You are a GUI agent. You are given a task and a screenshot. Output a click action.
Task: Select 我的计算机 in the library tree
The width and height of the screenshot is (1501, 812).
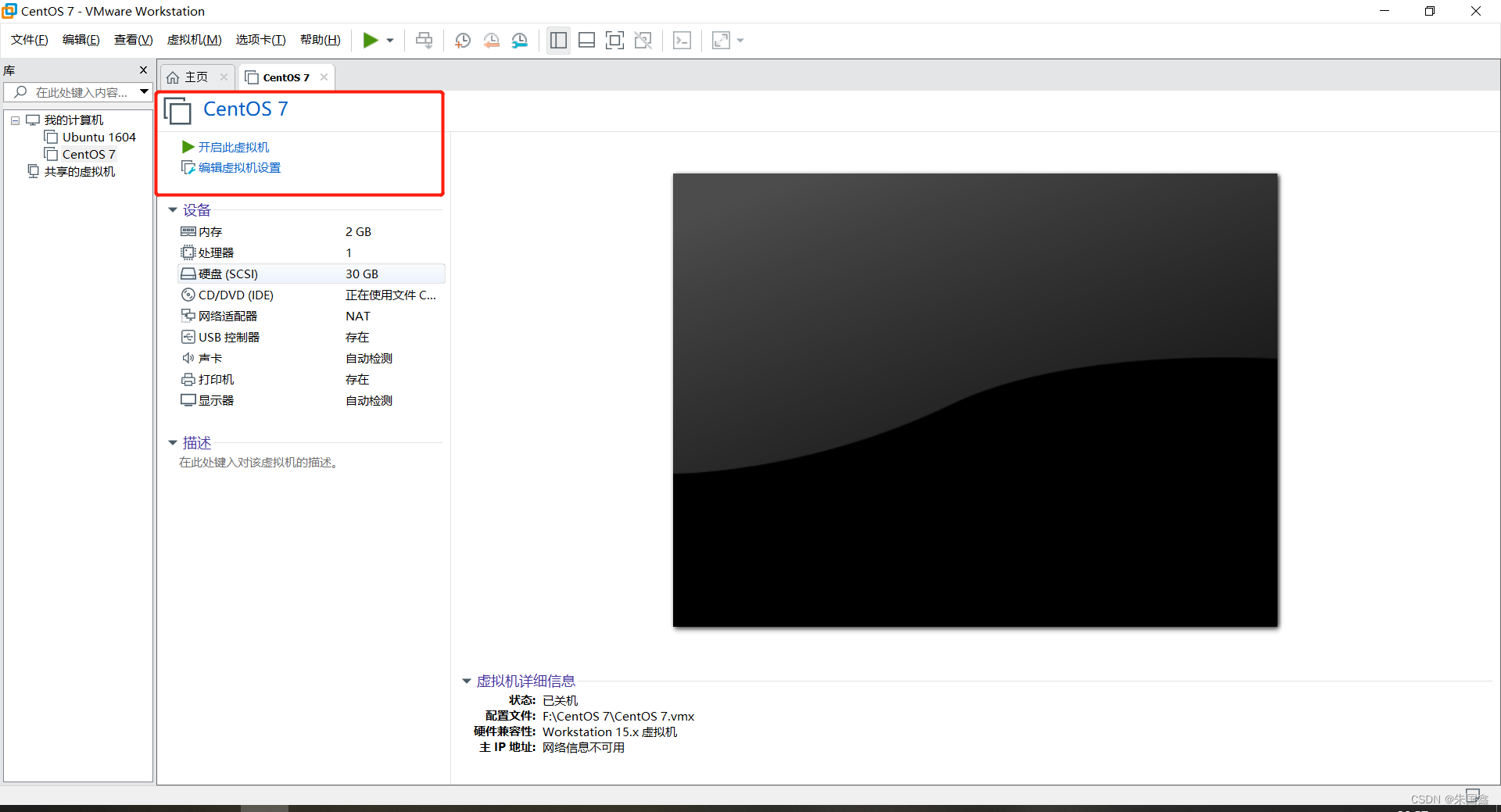point(73,120)
